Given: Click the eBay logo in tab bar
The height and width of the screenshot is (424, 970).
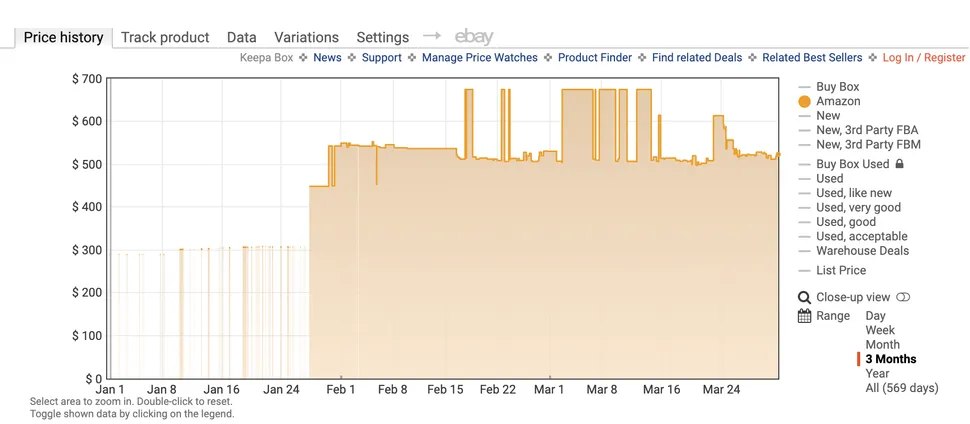Looking at the screenshot, I should tap(474, 37).
